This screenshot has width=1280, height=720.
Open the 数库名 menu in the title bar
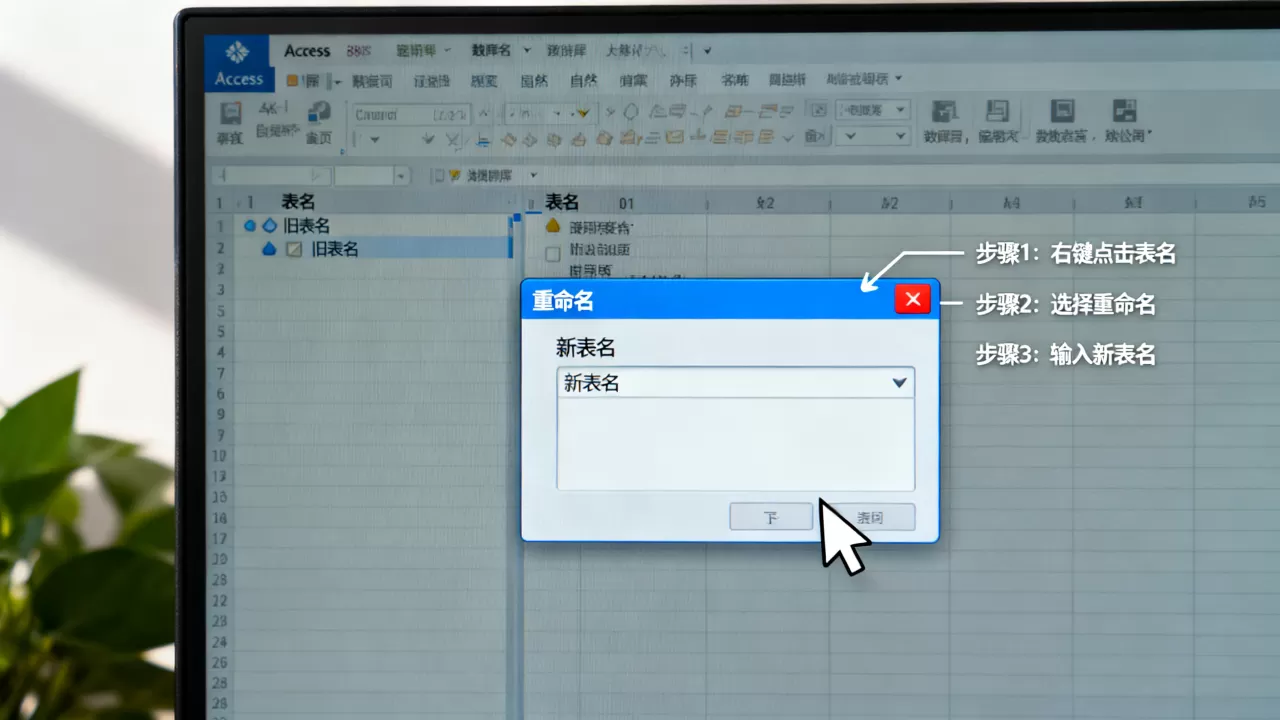(490, 50)
